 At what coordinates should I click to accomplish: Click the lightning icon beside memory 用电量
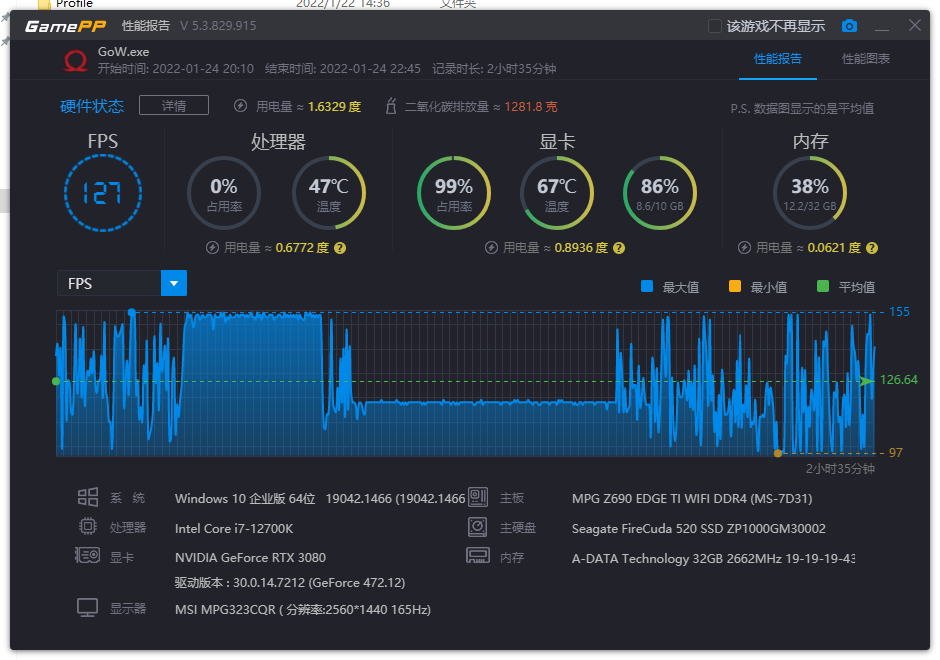[x=745, y=248]
